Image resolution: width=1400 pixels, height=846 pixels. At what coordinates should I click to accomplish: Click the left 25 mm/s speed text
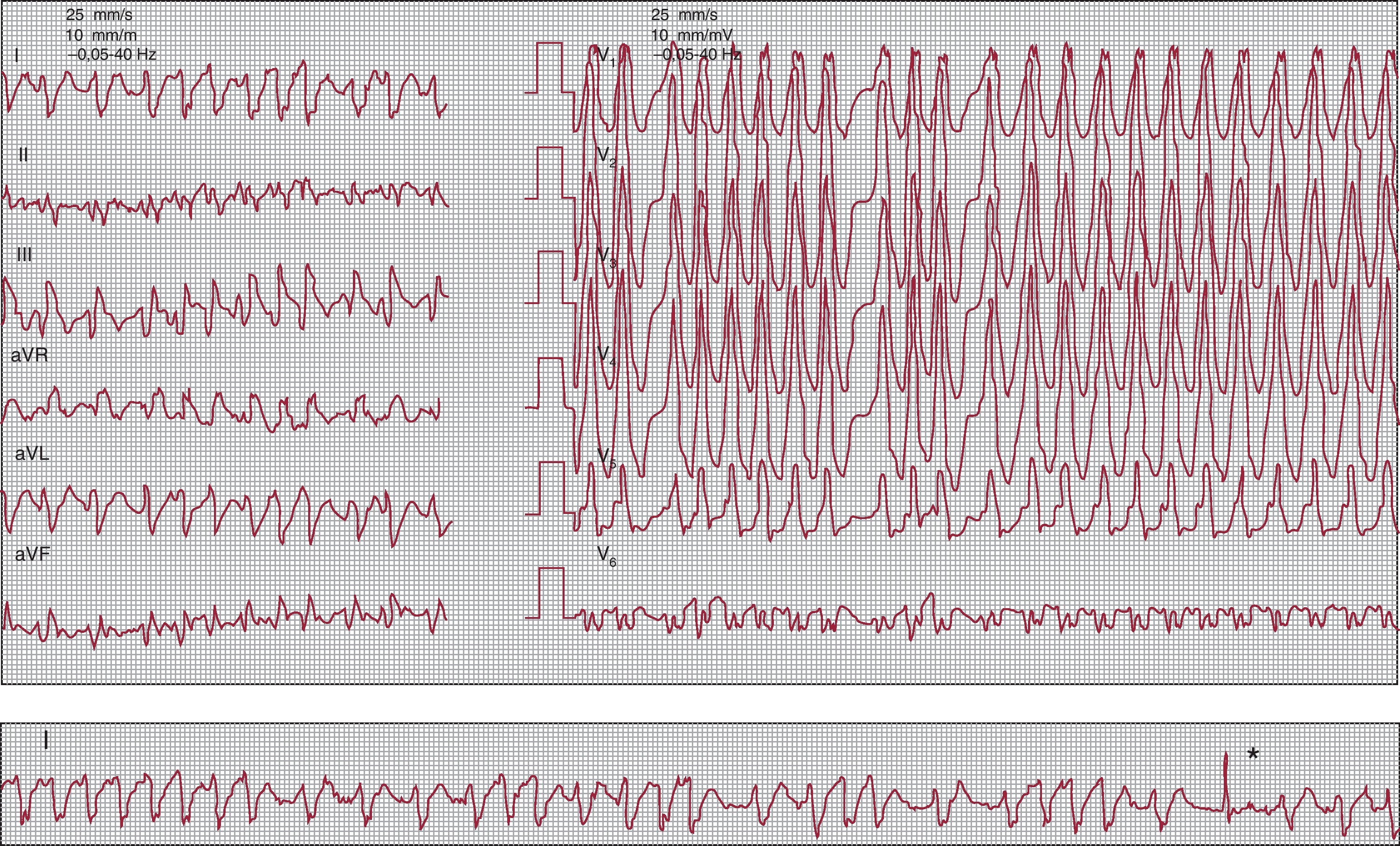99,15
